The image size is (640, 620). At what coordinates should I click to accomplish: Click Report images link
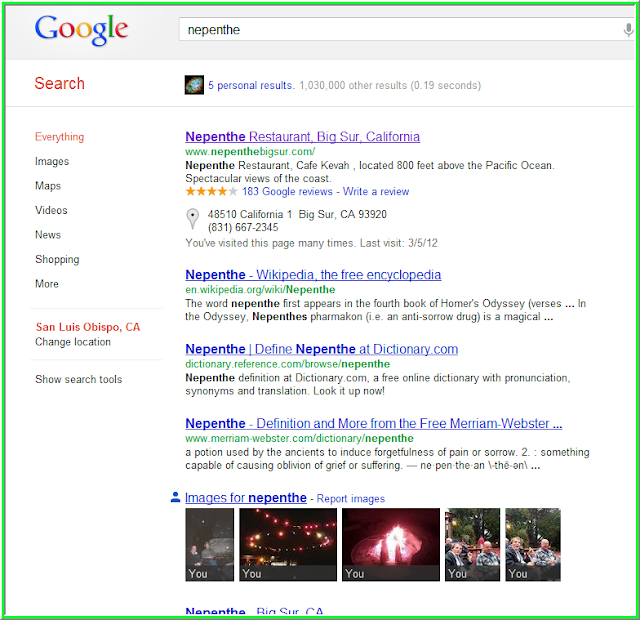point(351,499)
